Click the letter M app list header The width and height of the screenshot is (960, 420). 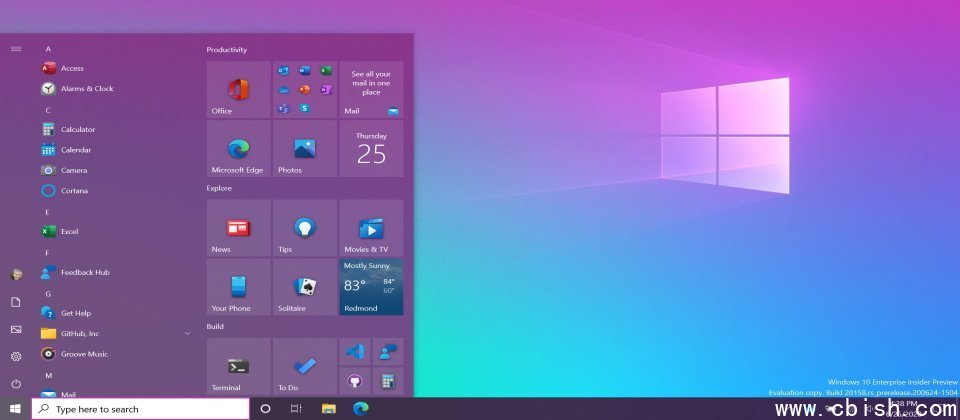pyautogui.click(x=48, y=375)
